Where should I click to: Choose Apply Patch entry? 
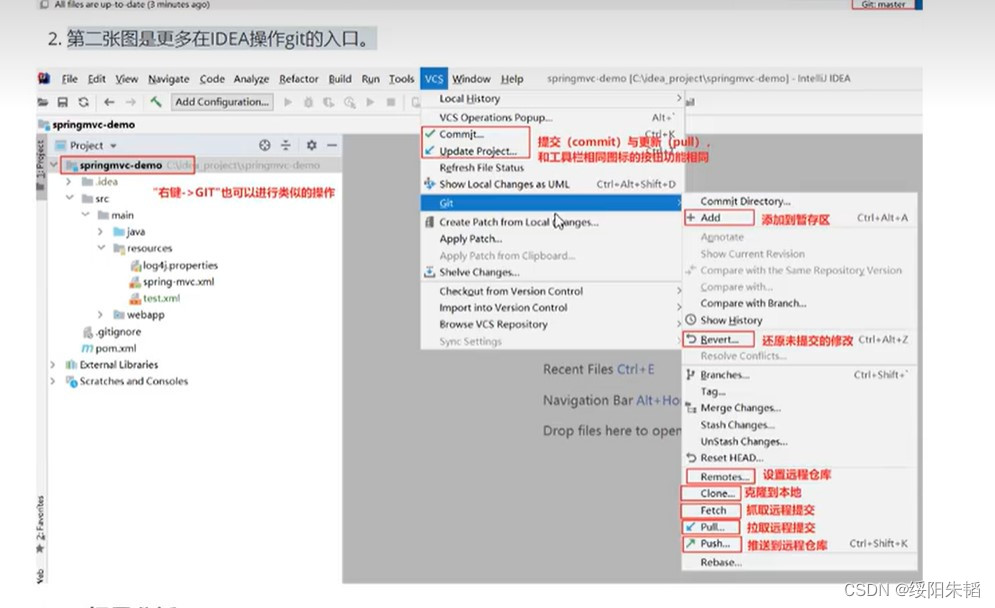(552, 239)
